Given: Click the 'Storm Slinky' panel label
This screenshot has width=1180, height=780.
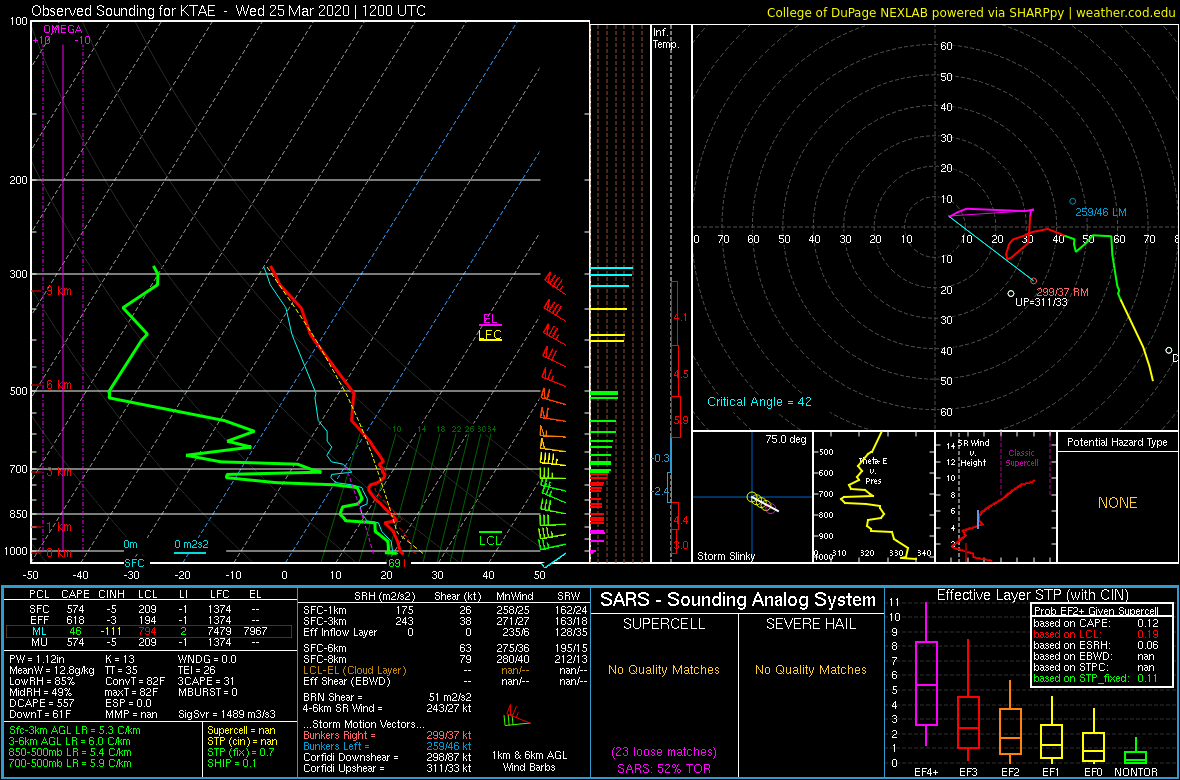Looking at the screenshot, I should pos(727,556).
